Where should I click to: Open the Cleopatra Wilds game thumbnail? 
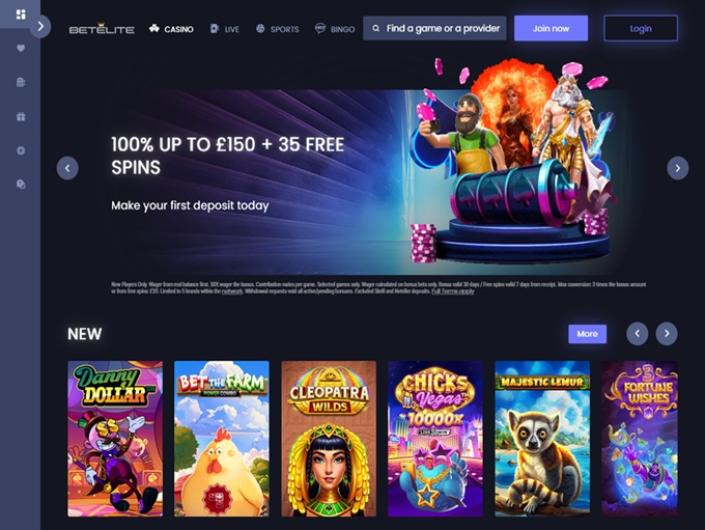click(329, 438)
